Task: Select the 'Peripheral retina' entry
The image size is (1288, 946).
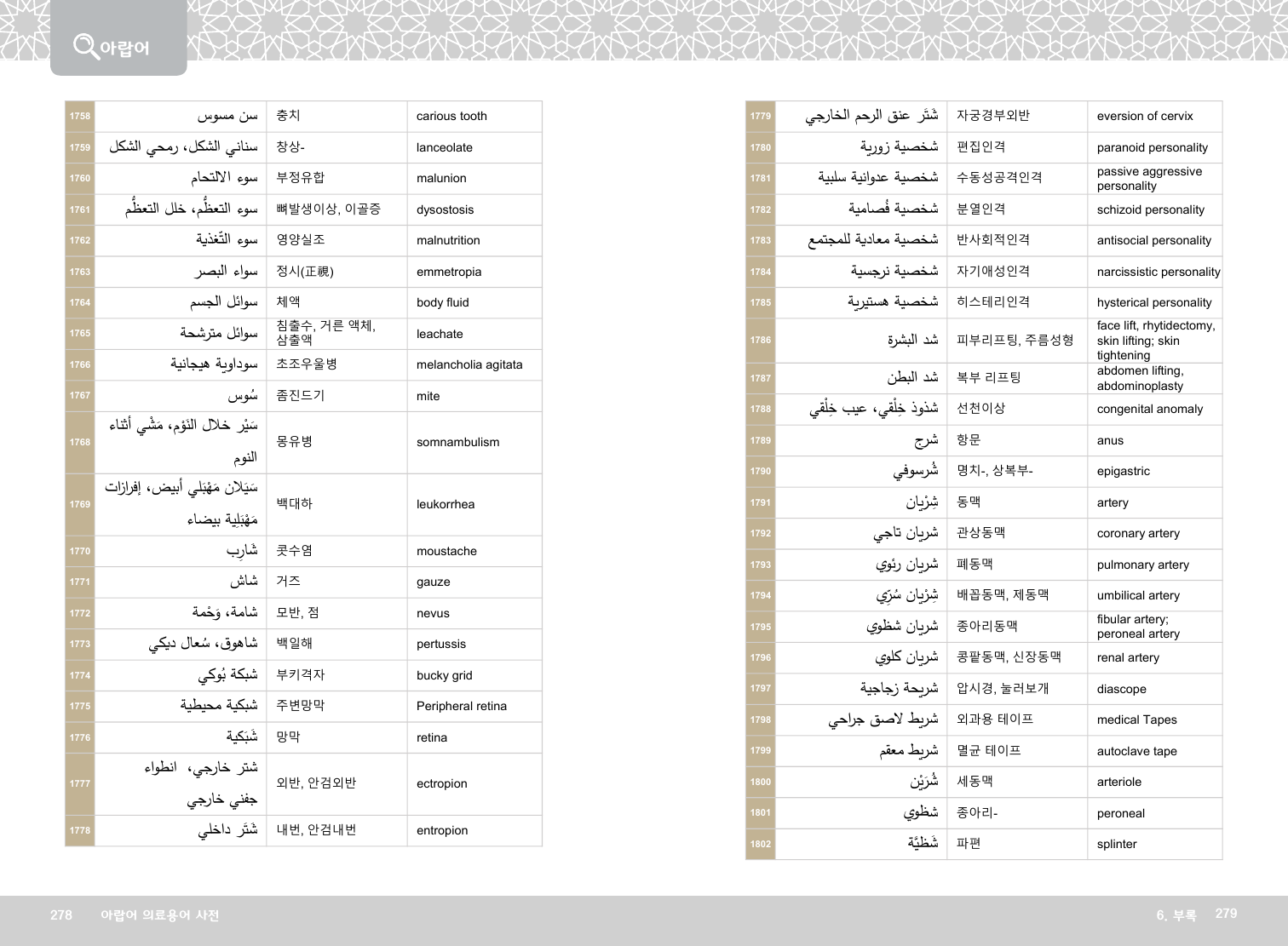Action: point(461,707)
